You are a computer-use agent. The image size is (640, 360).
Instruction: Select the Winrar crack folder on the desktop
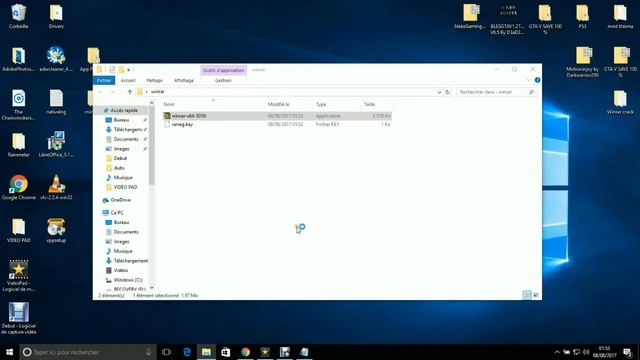(620, 102)
